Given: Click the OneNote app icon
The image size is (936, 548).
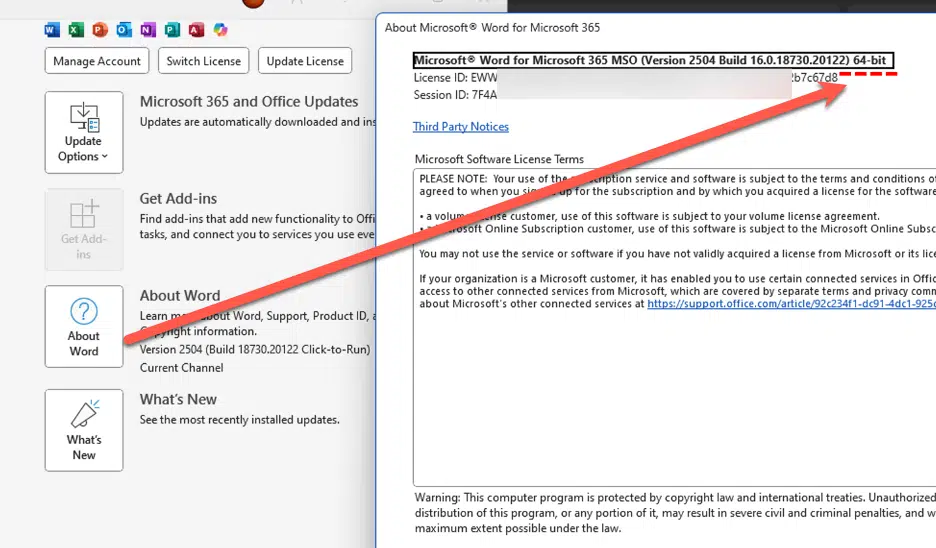Looking at the screenshot, I should pos(148,29).
